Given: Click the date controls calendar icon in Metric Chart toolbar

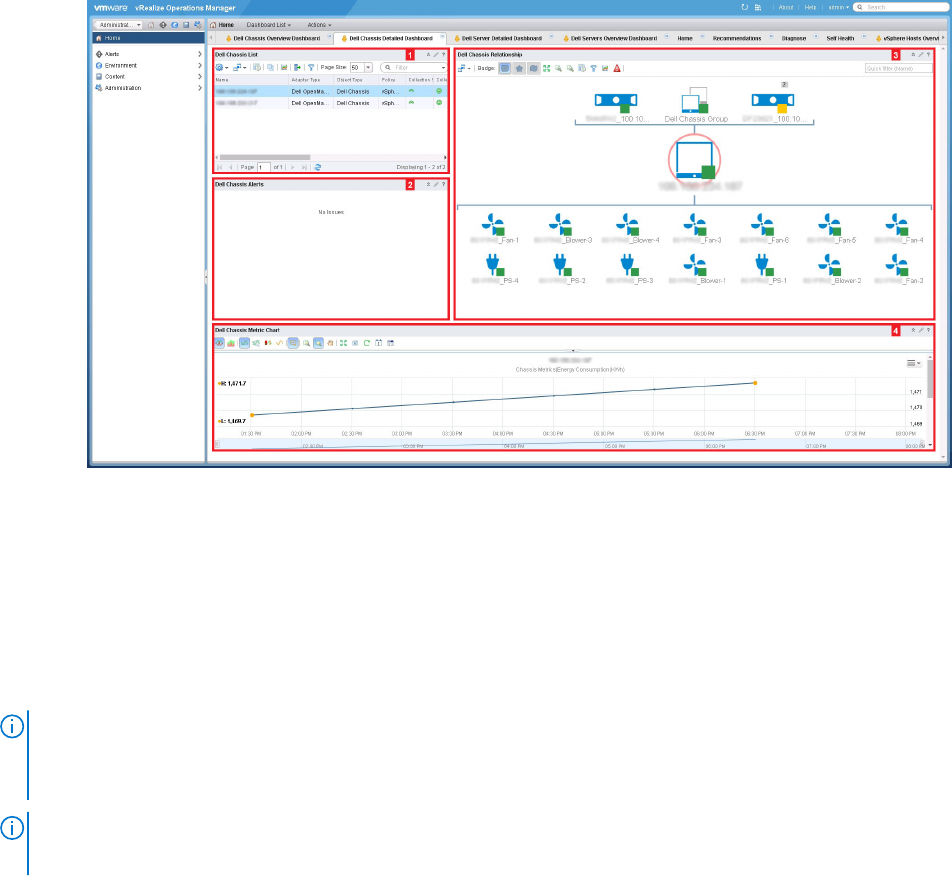Looking at the screenshot, I should click(390, 343).
